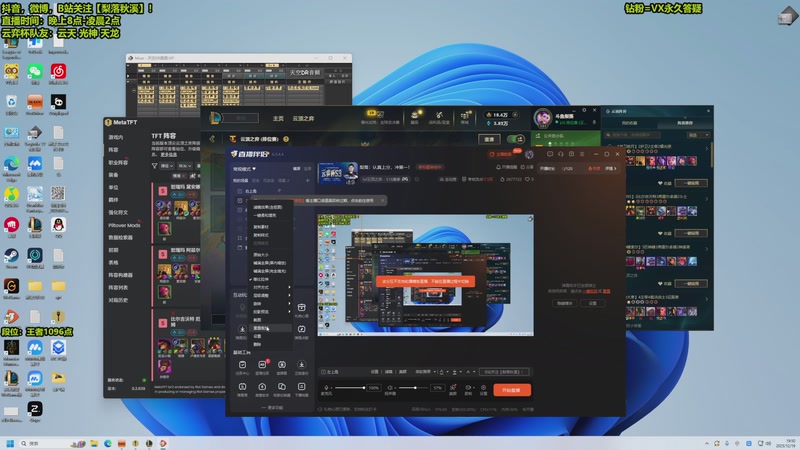Click the summoner profile avatar in the League client
Image resolution: width=800 pixels, height=450 pixels.
pos(543,118)
